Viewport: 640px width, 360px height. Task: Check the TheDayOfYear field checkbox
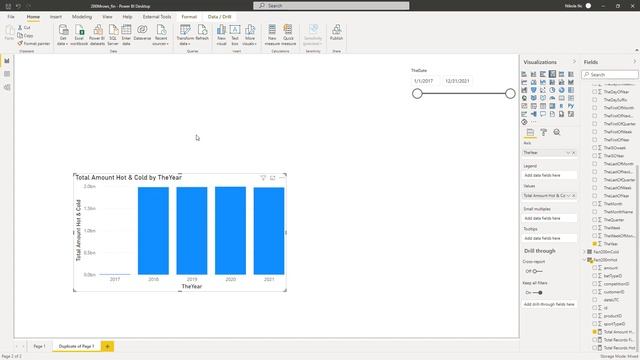tap(595, 92)
